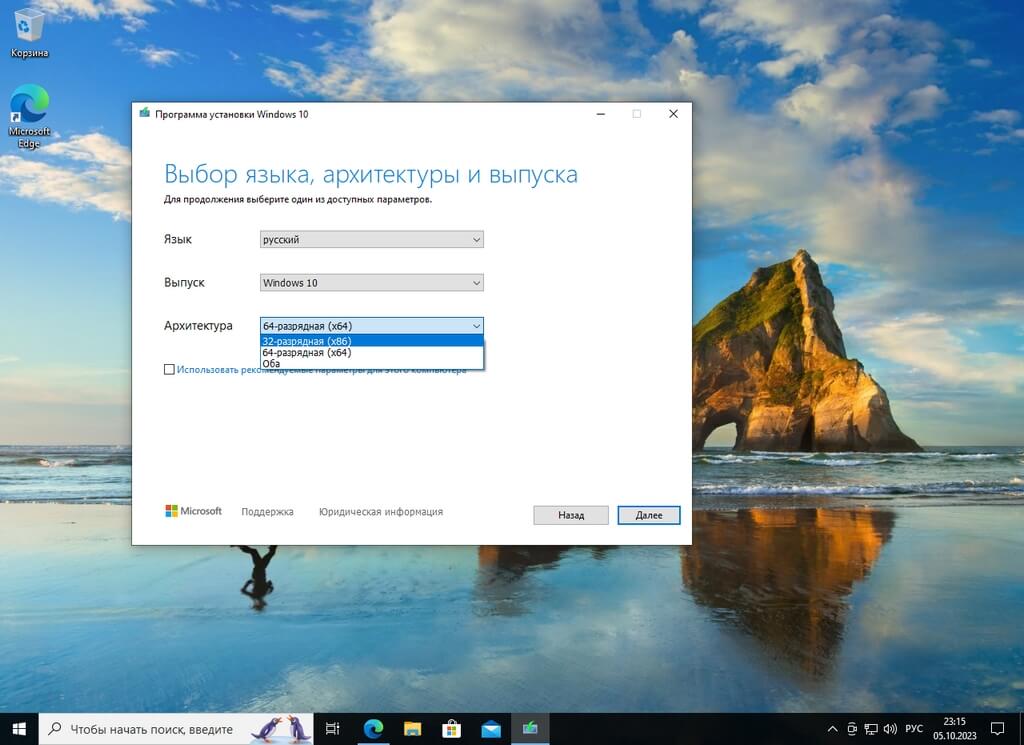
Task: Expand the Выпуск (edition) dropdown
Action: [x=476, y=283]
